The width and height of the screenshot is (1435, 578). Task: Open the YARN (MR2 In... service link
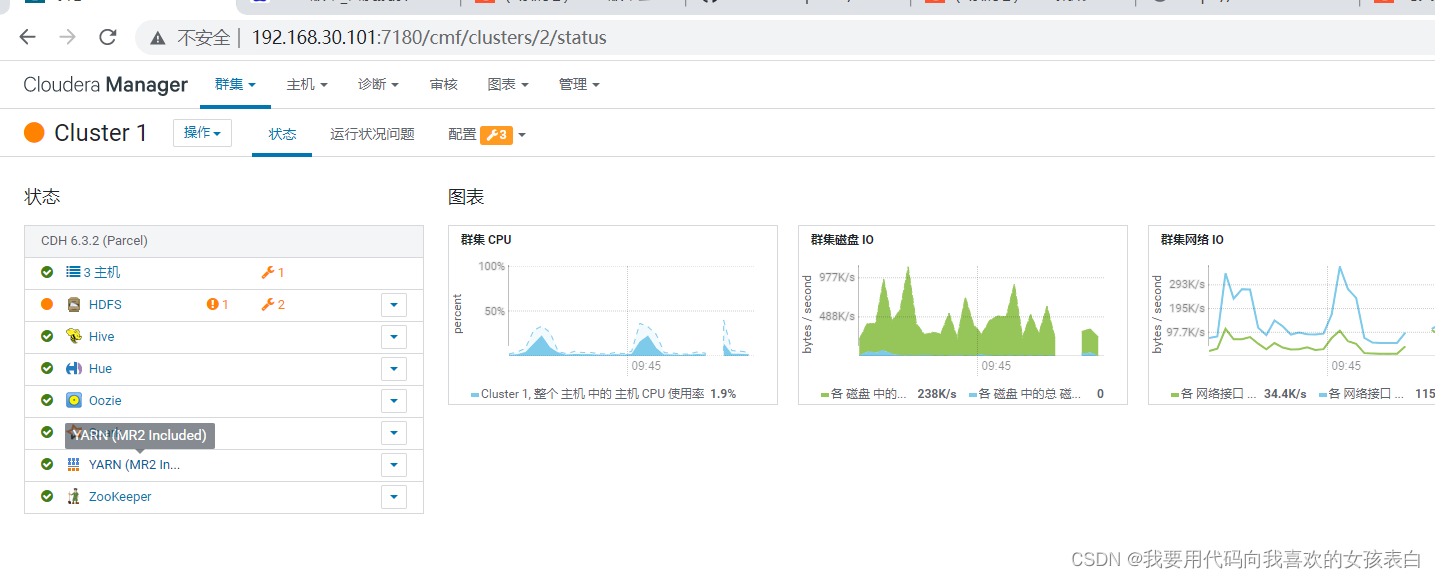(134, 464)
